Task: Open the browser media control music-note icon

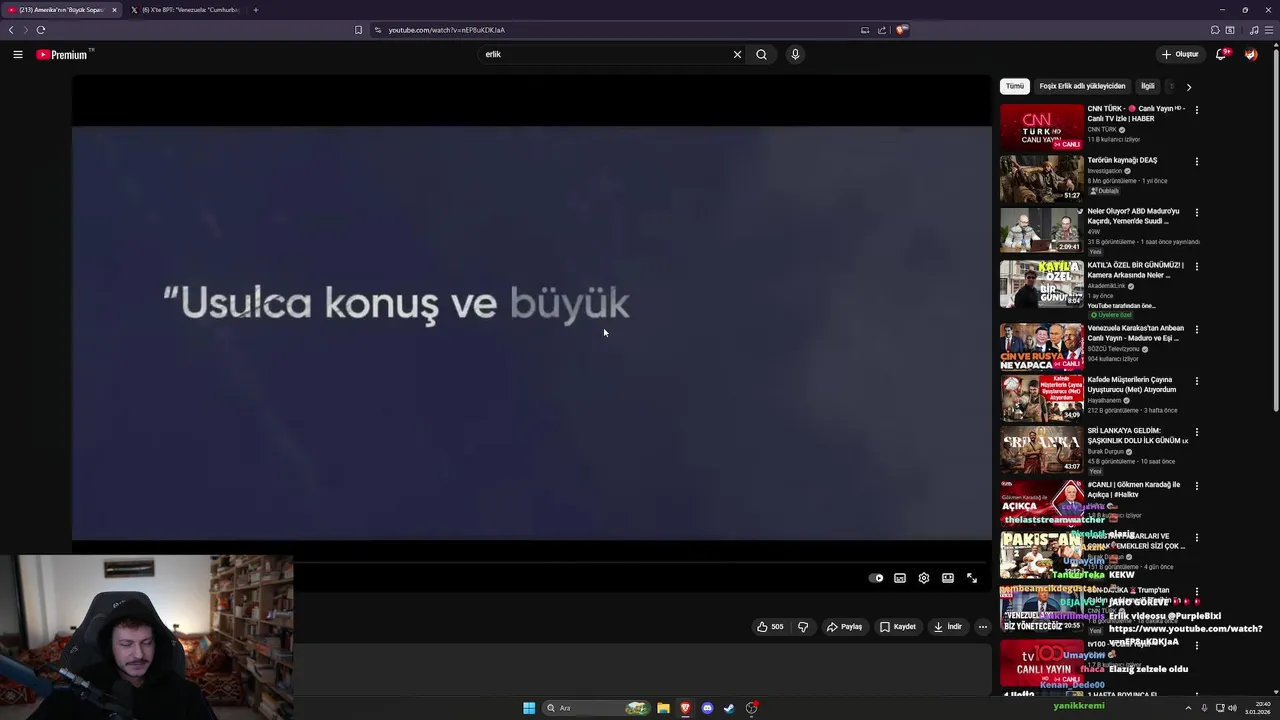Action: click(1254, 30)
